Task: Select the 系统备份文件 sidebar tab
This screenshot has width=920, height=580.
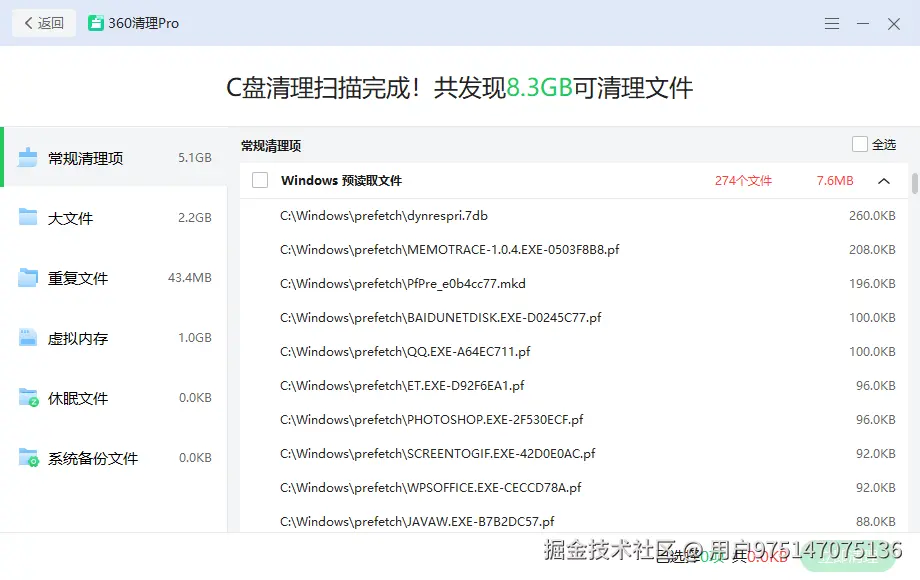Action: 114,457
